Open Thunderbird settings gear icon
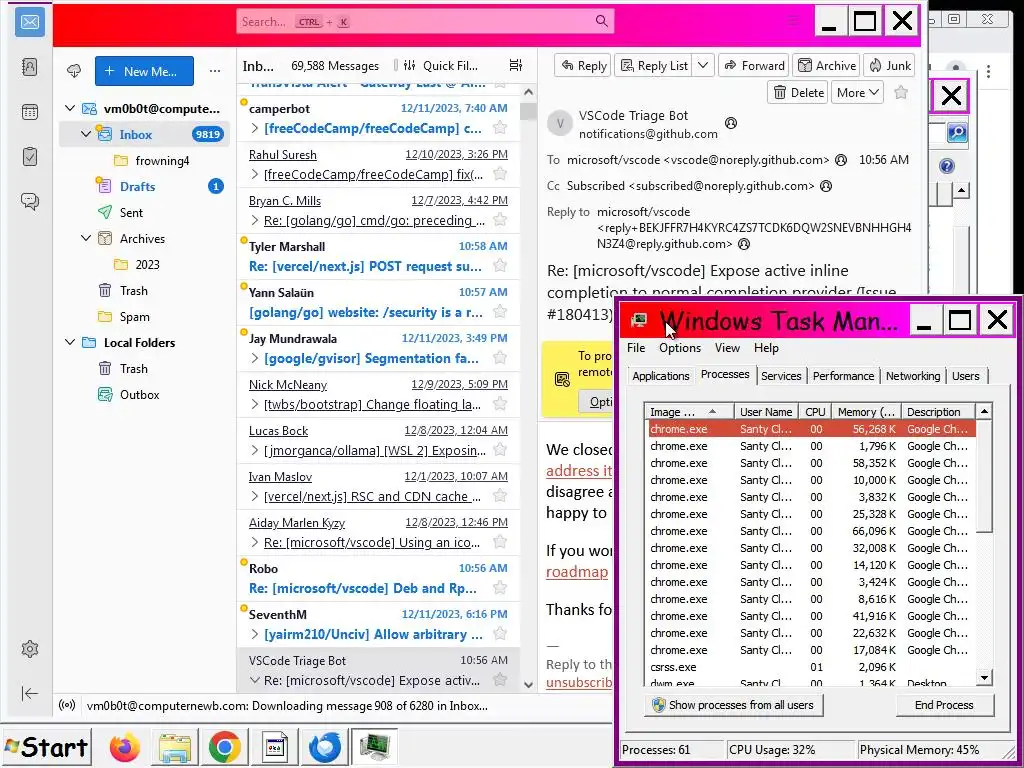The image size is (1024, 768). point(29,648)
